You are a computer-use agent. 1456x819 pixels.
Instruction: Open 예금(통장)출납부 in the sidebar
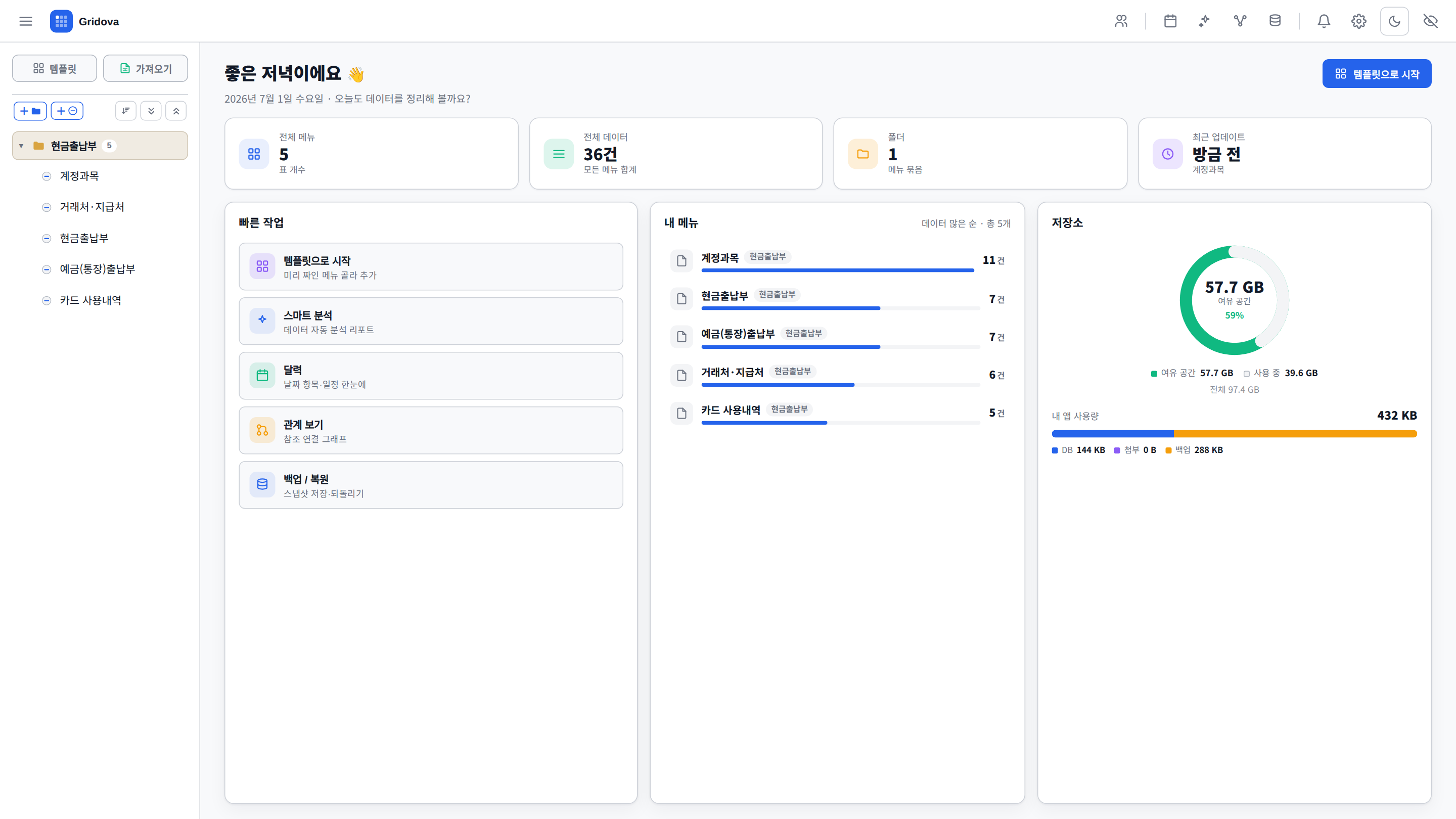[97, 269]
